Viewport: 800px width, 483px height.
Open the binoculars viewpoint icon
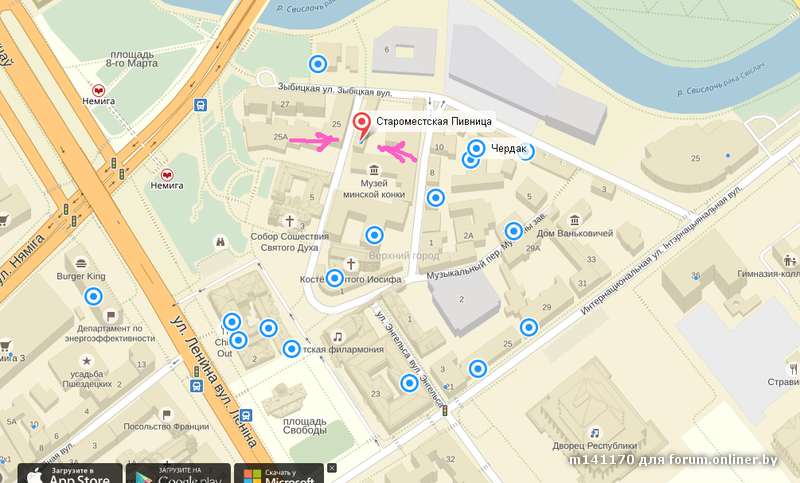pos(220,242)
